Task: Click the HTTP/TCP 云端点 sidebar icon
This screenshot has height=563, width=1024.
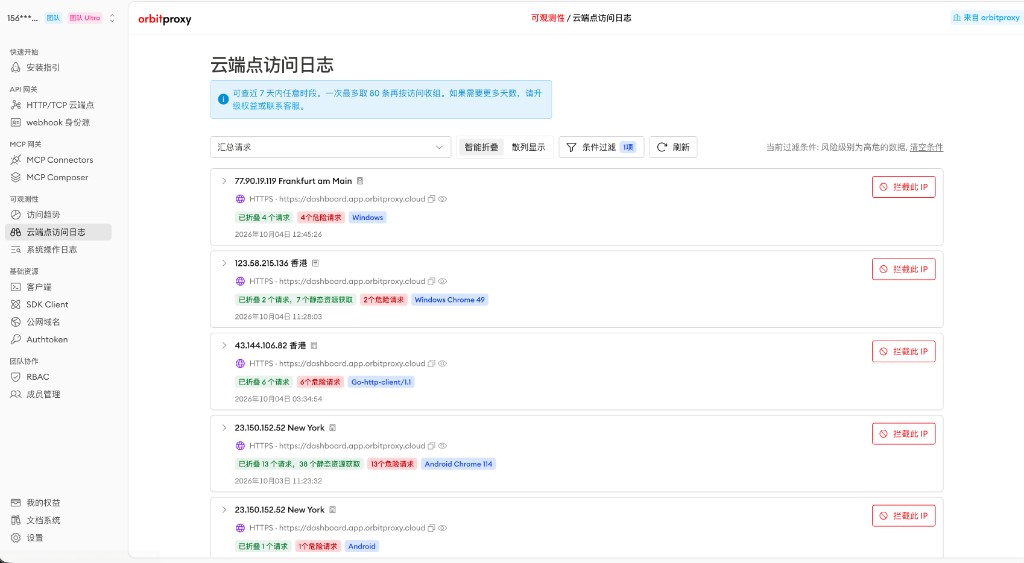Action: (16, 105)
